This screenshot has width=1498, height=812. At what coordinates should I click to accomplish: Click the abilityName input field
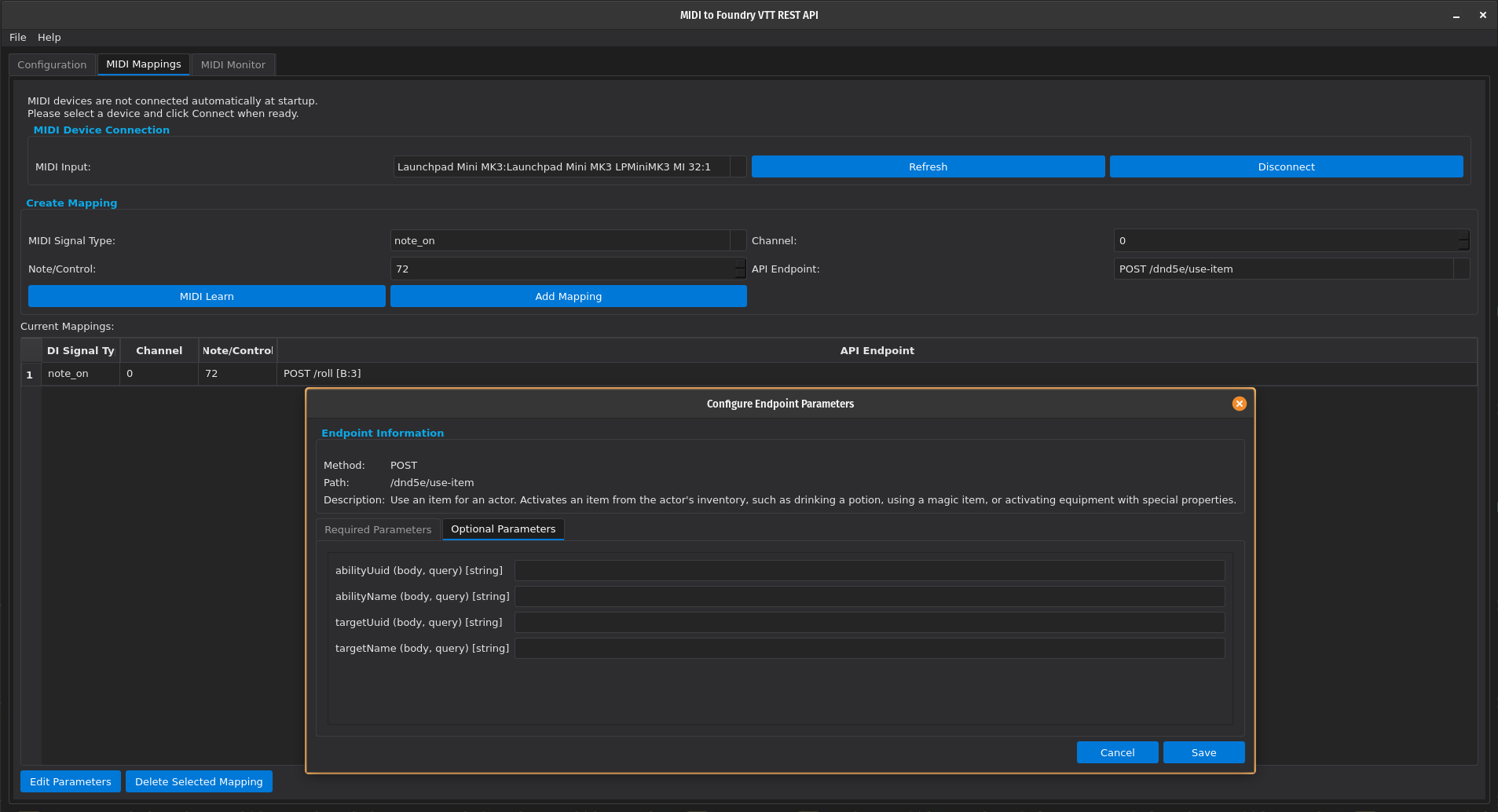click(868, 596)
